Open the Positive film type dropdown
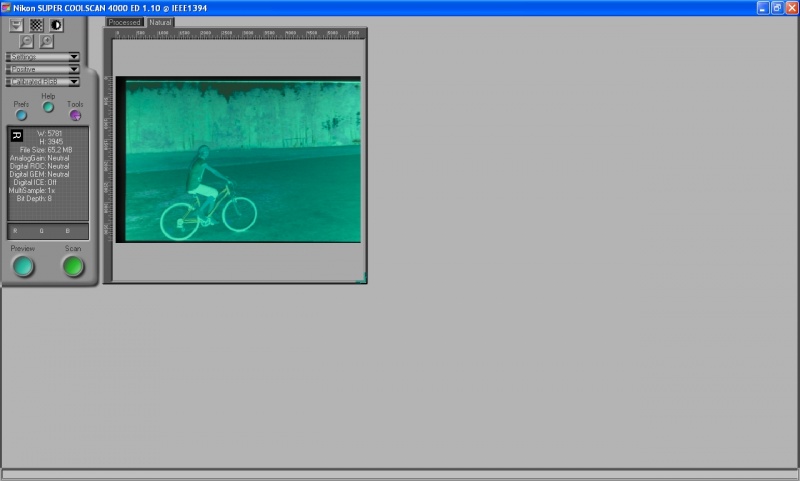 [42, 69]
